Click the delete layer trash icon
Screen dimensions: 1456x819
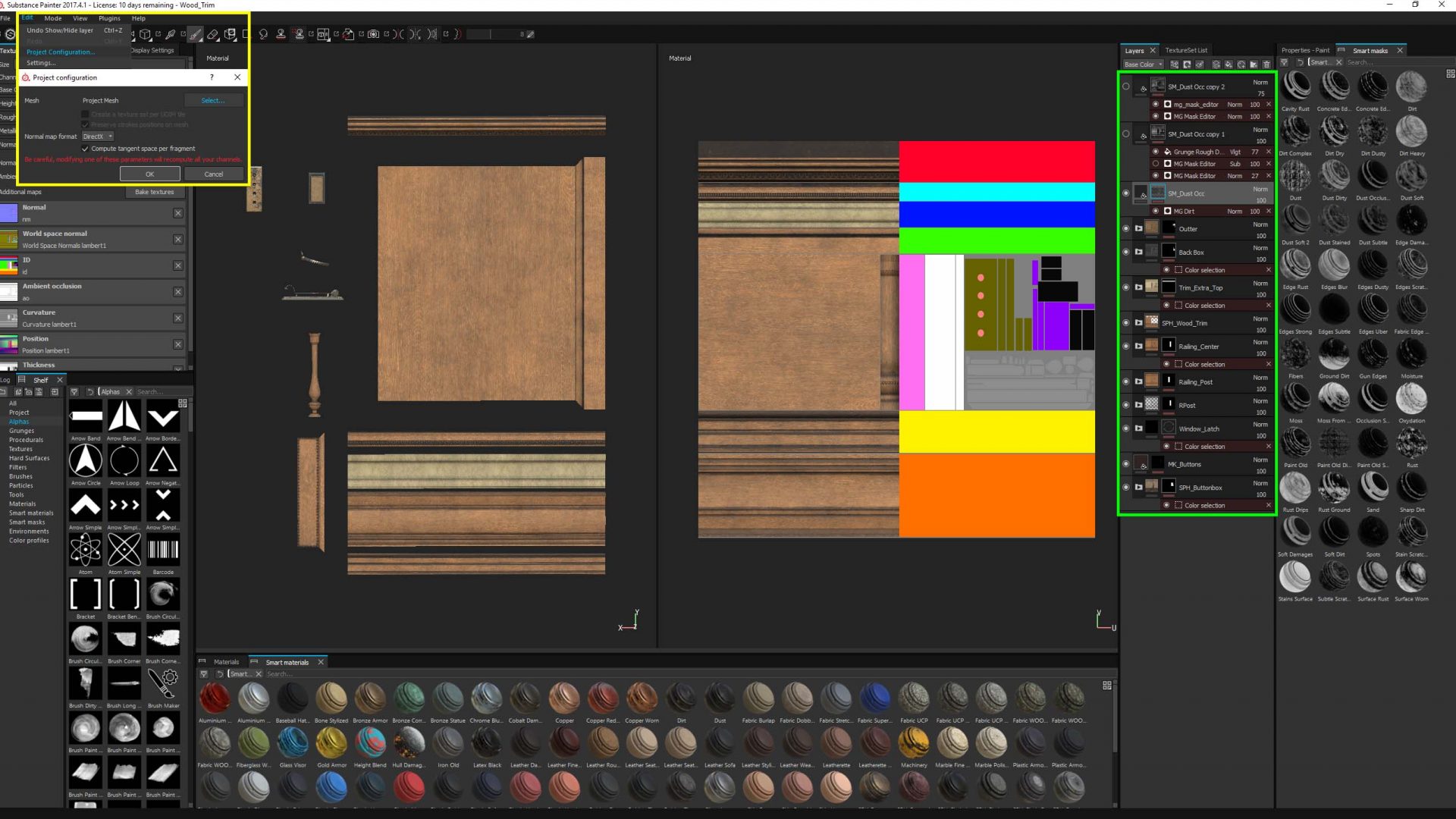click(1266, 64)
